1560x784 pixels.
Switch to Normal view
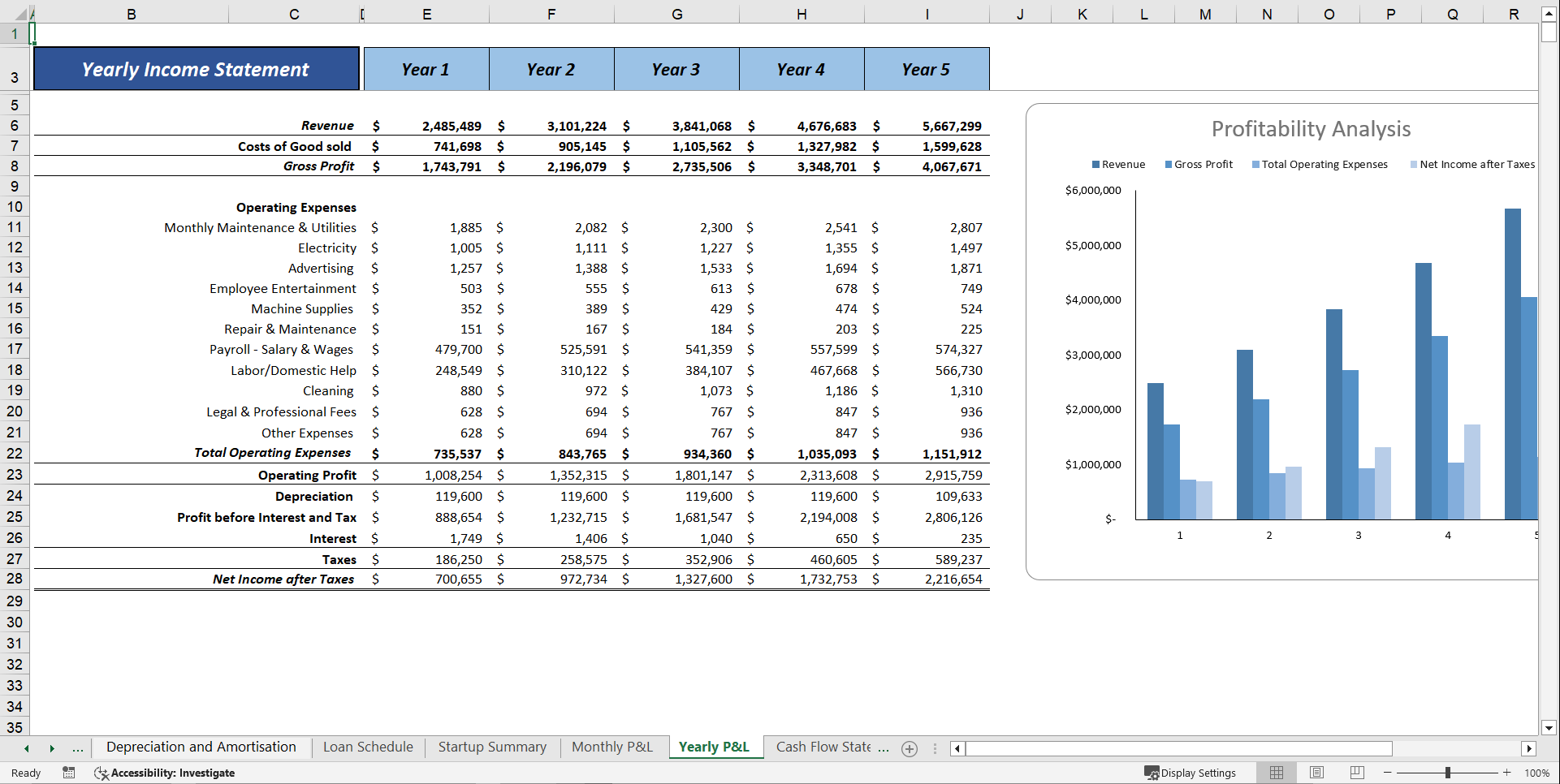1277,773
